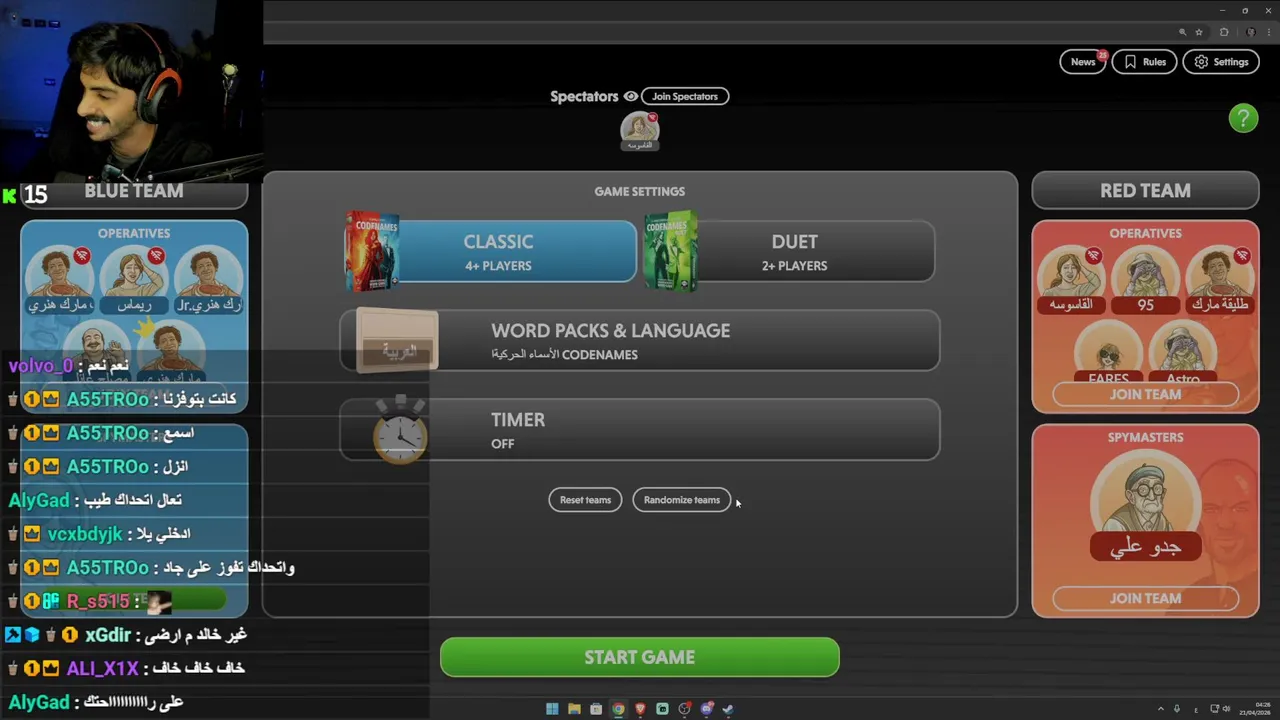Click chat username R_s515
1280x720 pixels.
pos(98,601)
